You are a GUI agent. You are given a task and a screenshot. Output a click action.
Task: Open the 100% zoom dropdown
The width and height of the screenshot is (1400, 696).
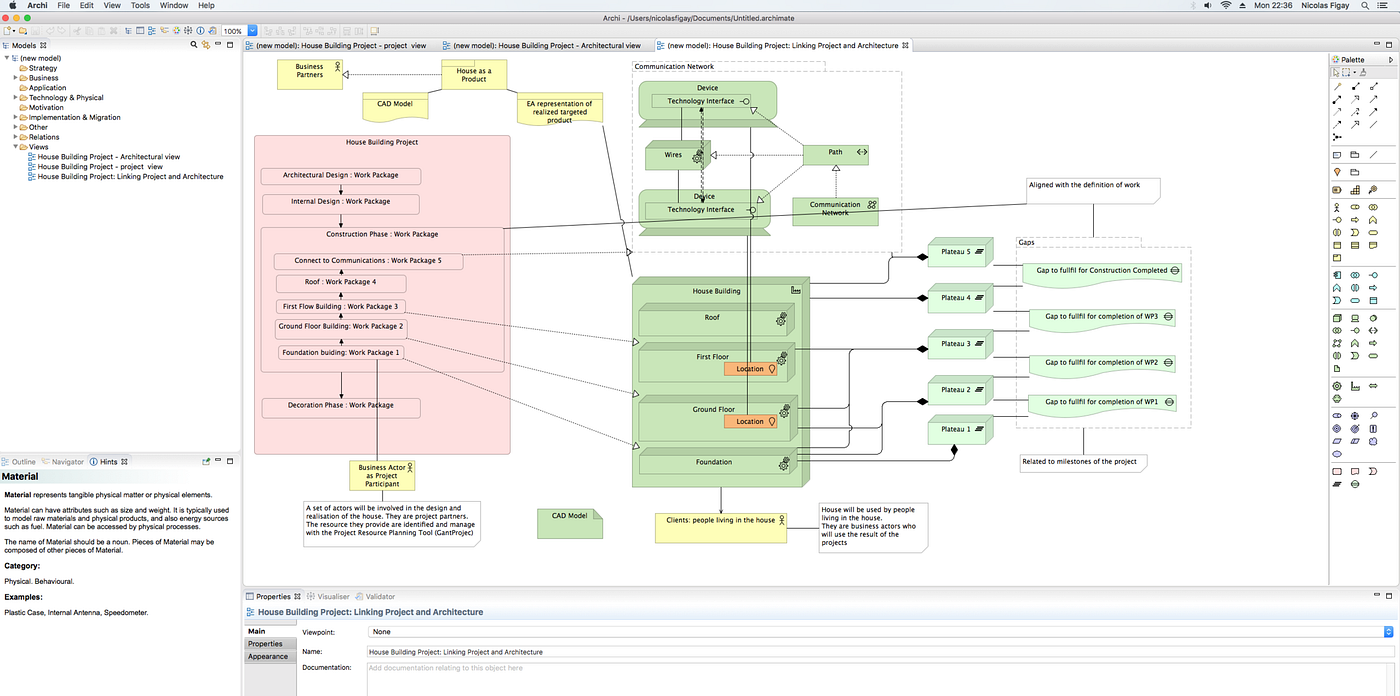[x=252, y=31]
